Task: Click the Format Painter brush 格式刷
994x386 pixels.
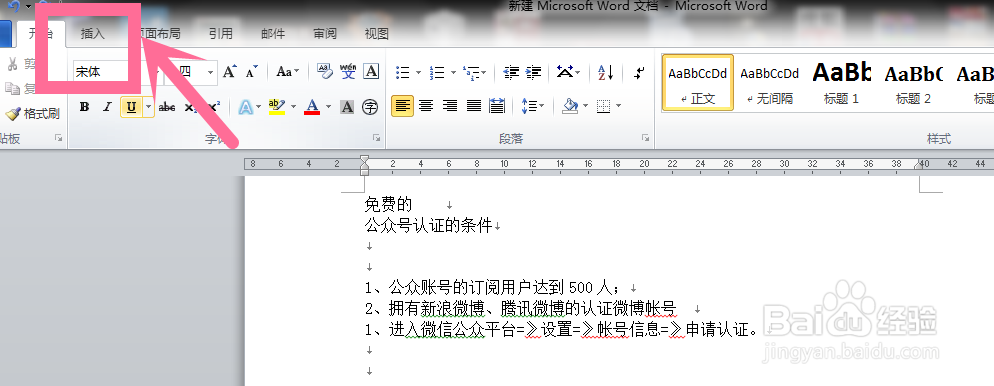Action: pyautogui.click(x=32, y=113)
